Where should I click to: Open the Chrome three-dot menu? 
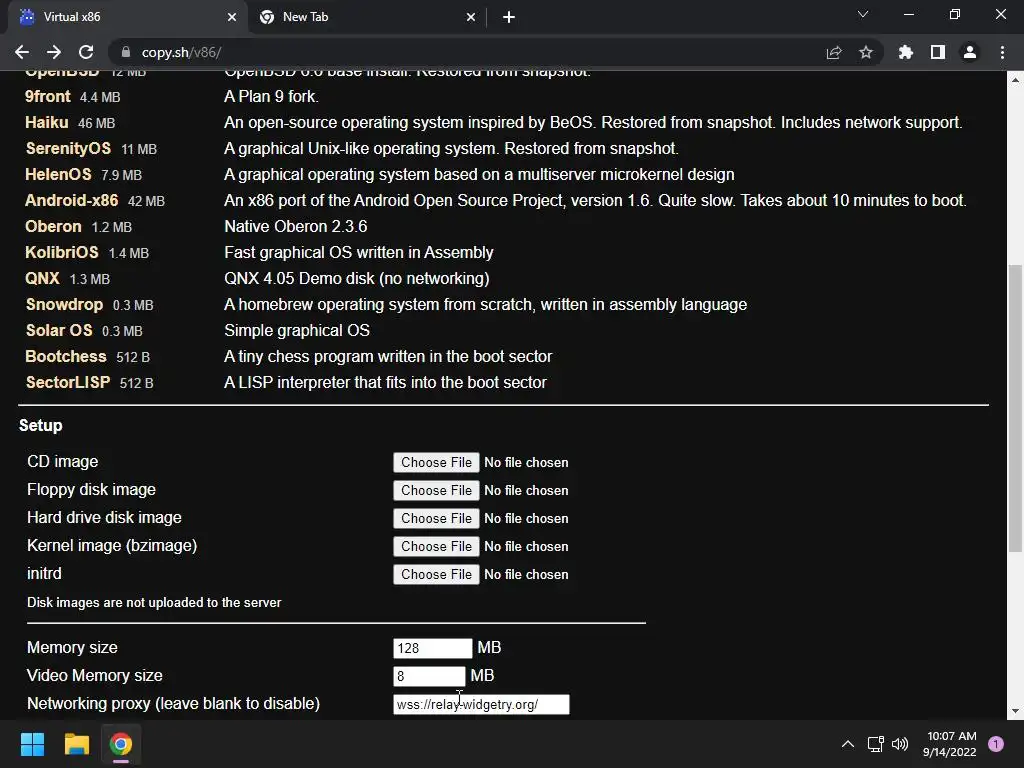point(1002,52)
